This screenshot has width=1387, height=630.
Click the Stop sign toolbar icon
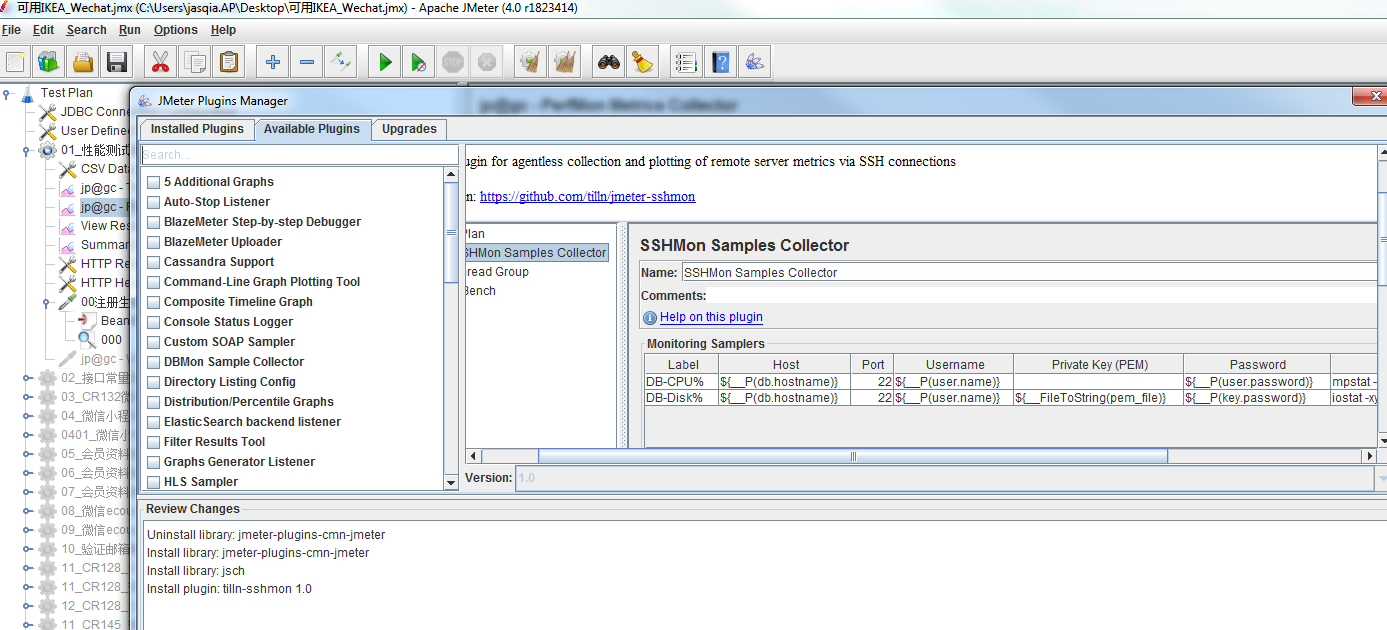pos(453,62)
